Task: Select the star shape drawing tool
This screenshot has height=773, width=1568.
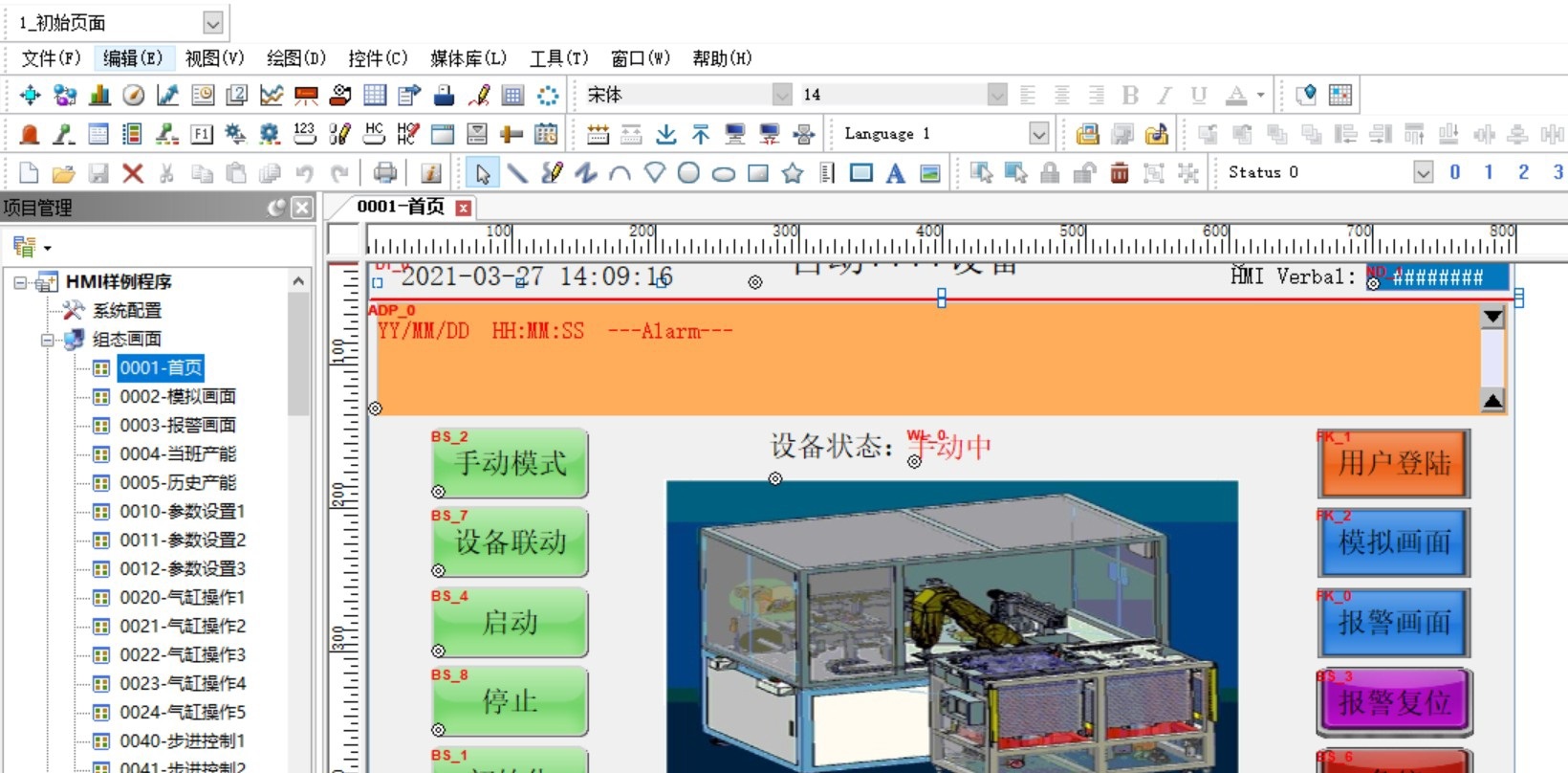Action: pos(793,173)
